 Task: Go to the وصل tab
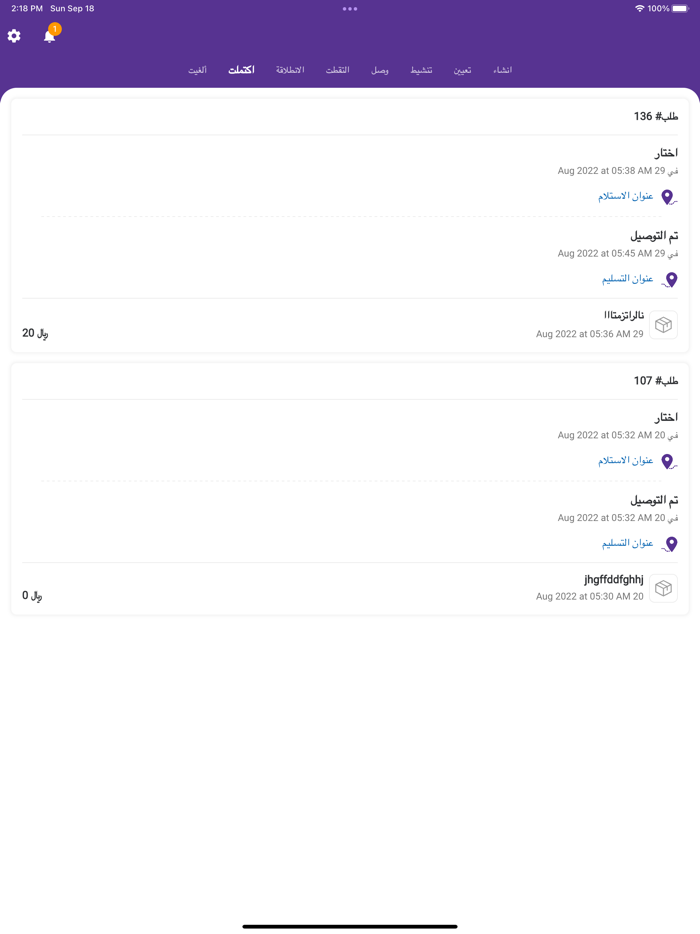pos(380,70)
